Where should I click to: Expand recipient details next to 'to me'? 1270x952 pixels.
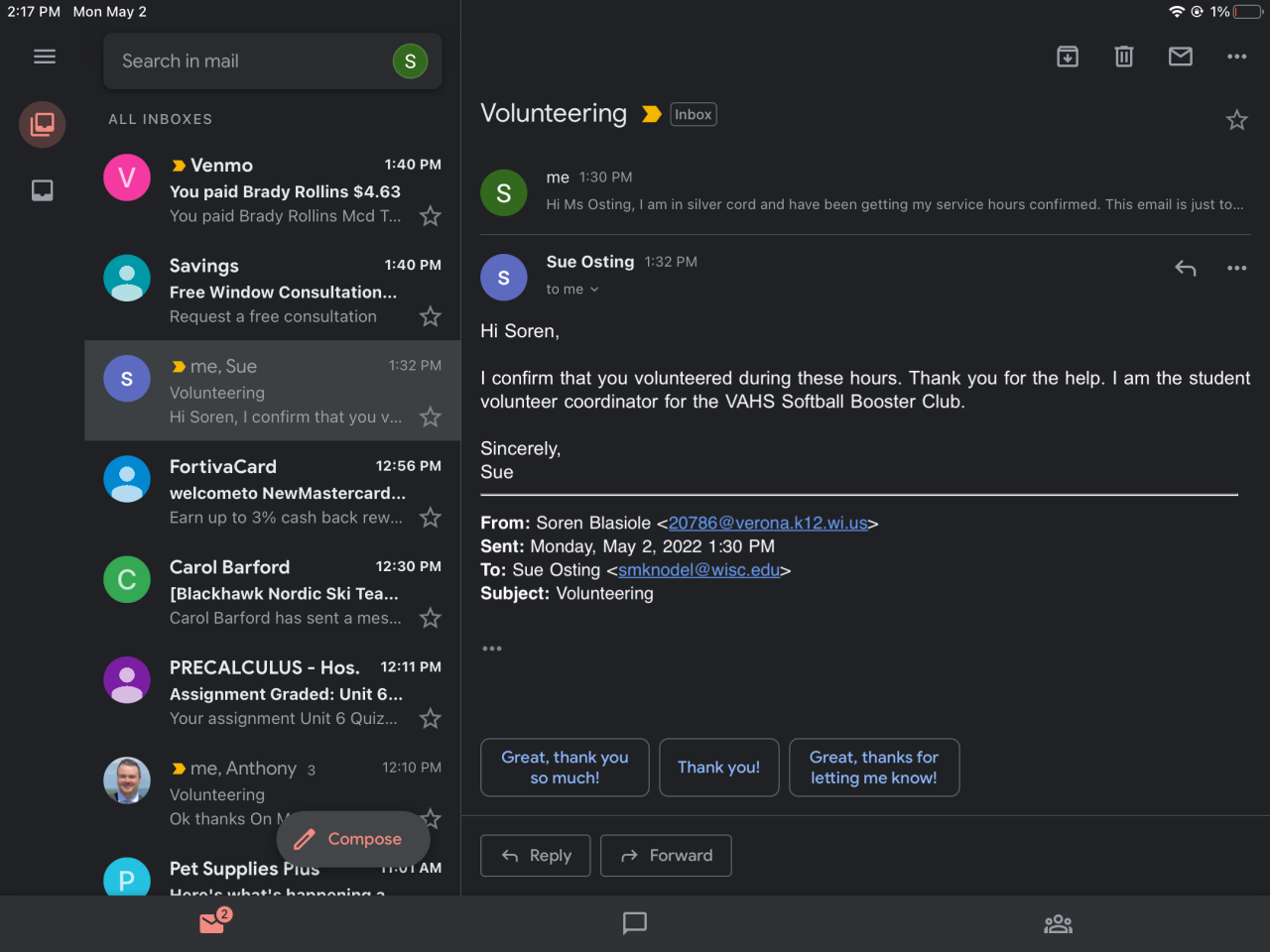[594, 290]
